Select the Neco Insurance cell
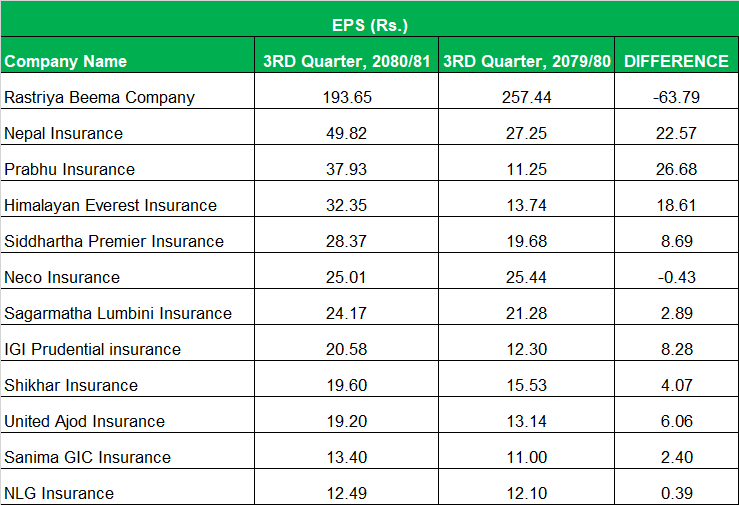Viewport: 739px width, 505px height. pos(62,277)
